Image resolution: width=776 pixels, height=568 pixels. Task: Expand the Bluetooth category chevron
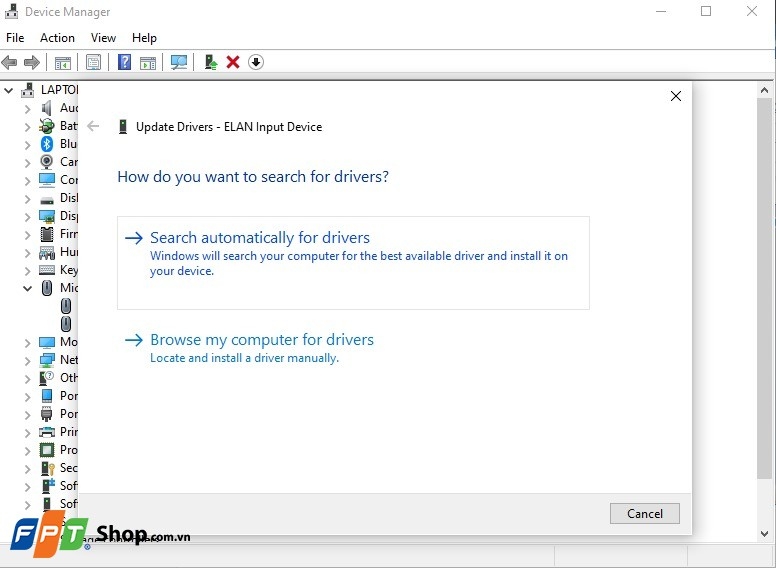point(27,144)
